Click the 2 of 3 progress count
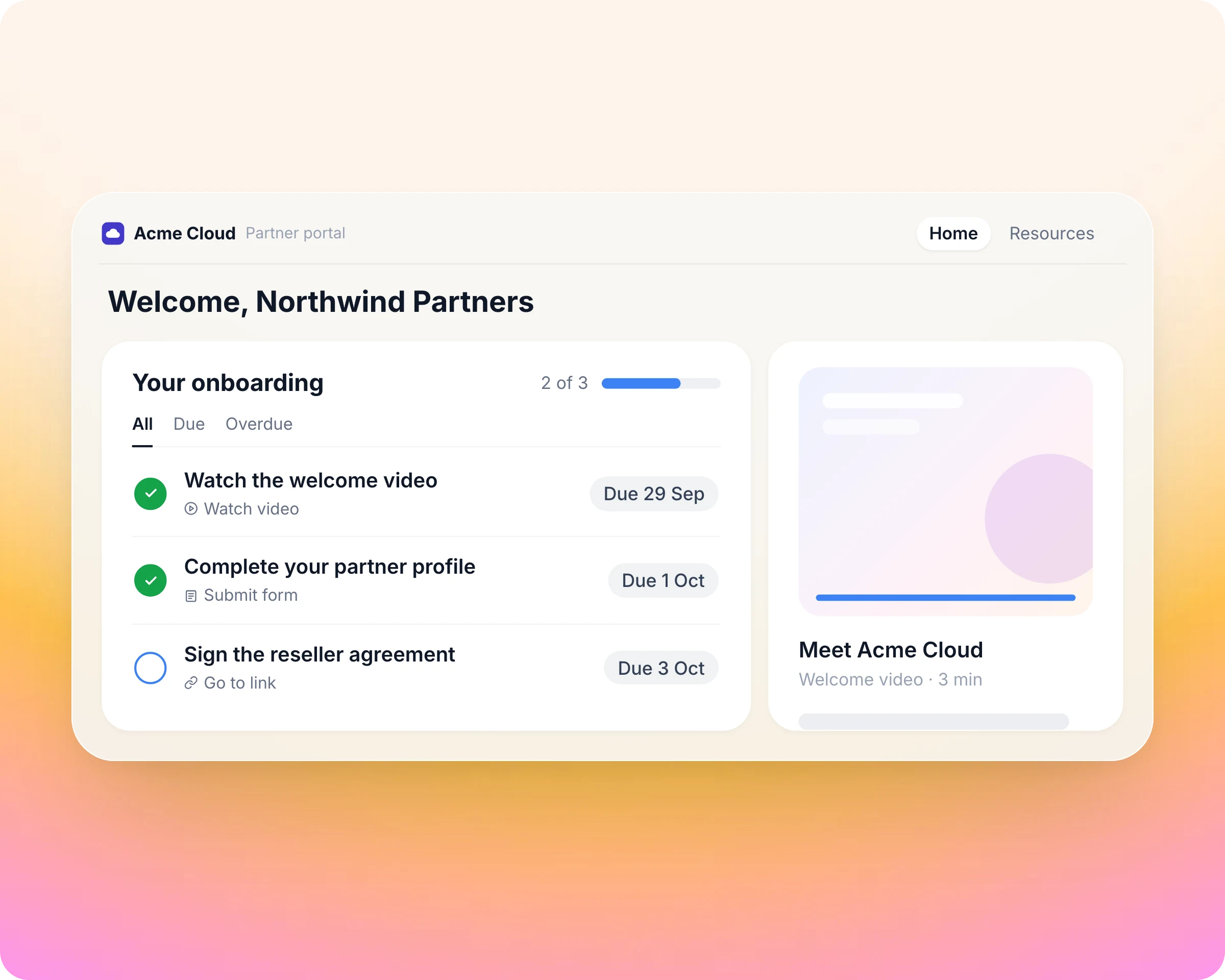Viewport: 1225px width, 980px height. point(564,383)
